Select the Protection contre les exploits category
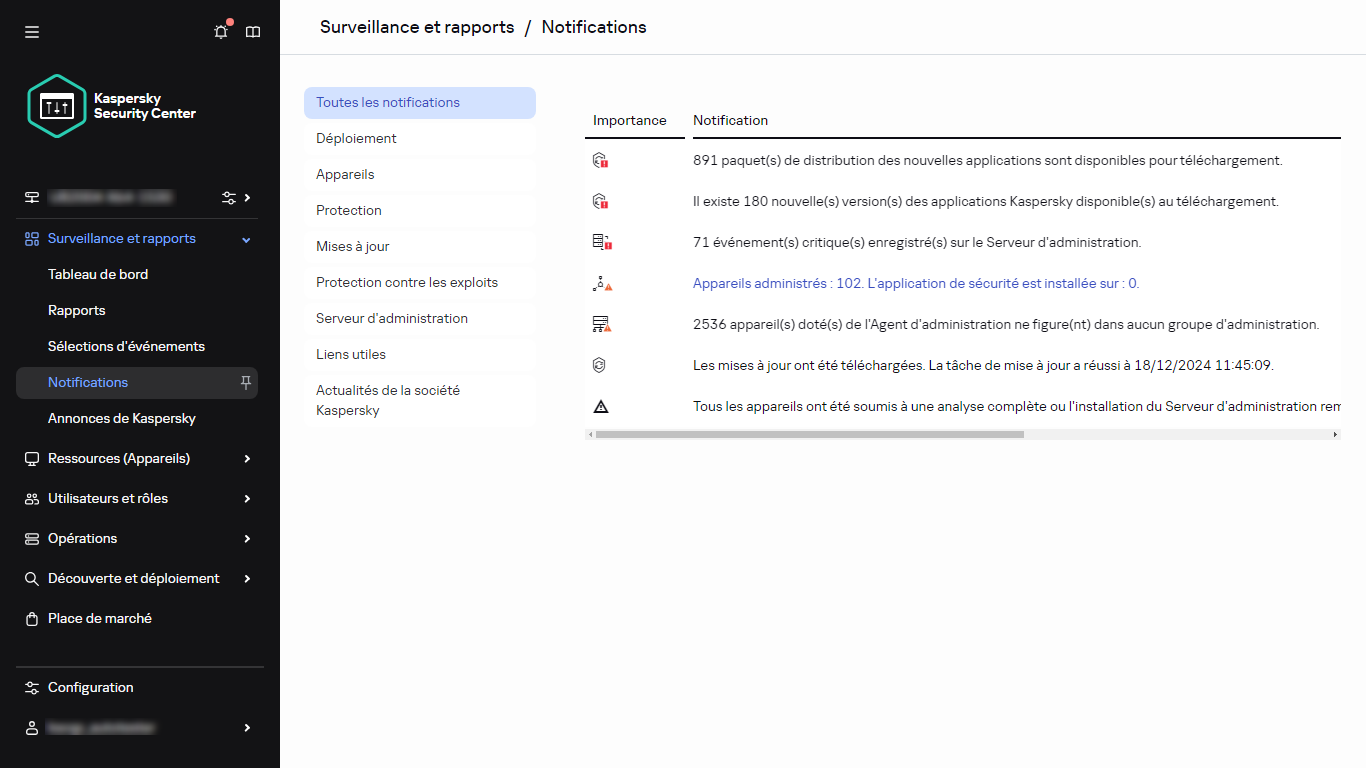This screenshot has height=768, width=1366. [406, 282]
